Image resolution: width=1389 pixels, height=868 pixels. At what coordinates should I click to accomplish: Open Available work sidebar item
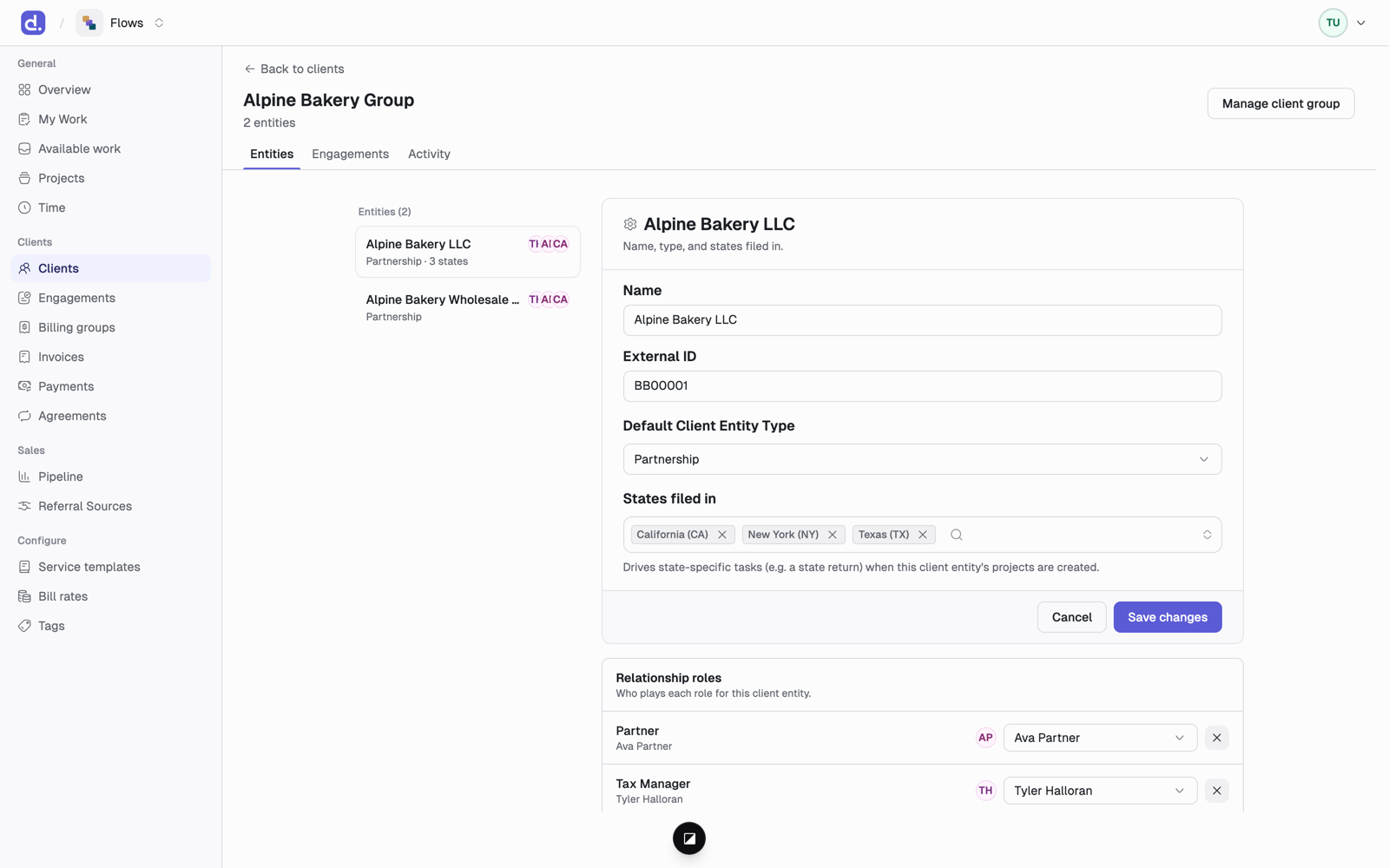click(x=110, y=148)
